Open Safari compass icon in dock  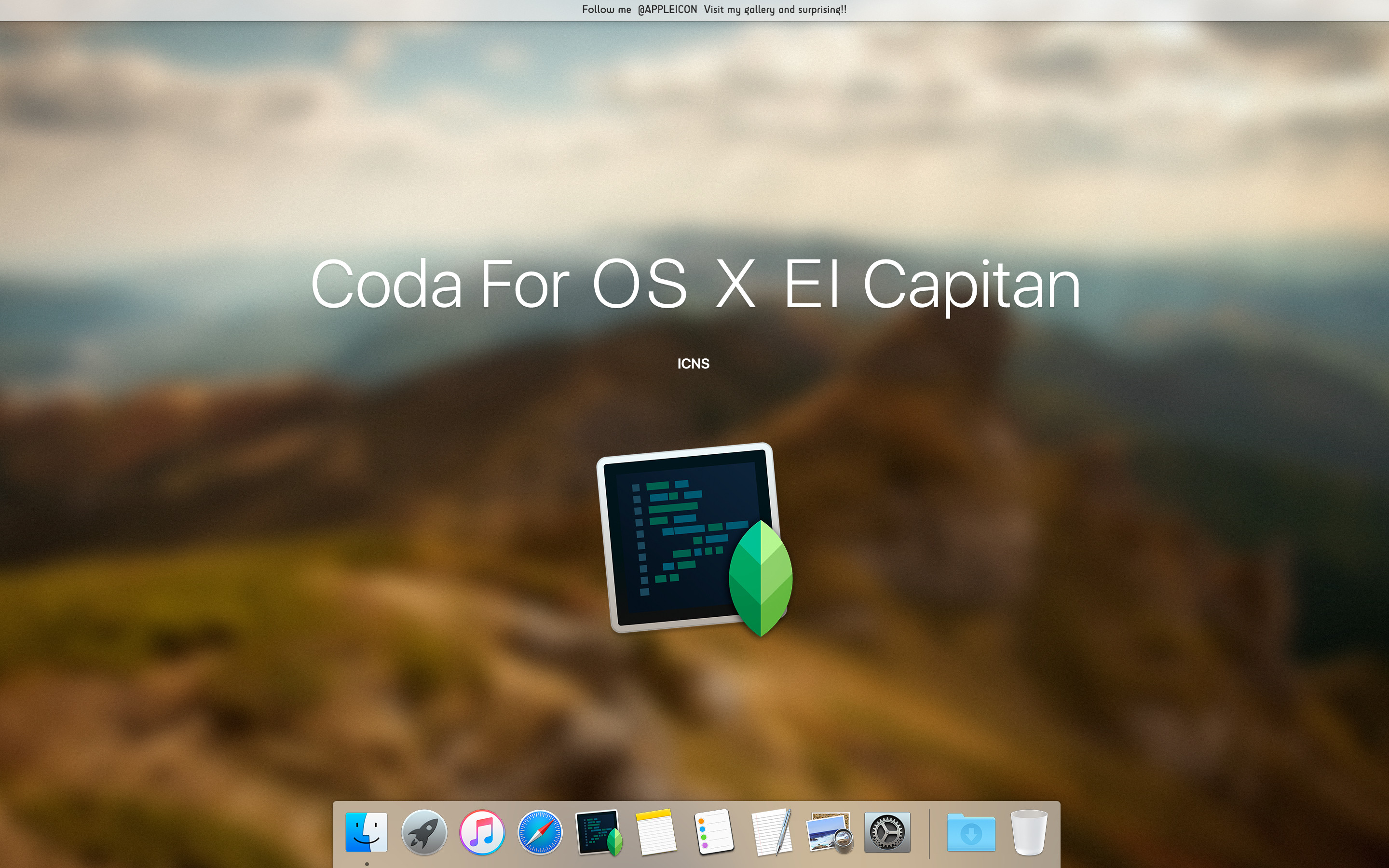click(540, 832)
